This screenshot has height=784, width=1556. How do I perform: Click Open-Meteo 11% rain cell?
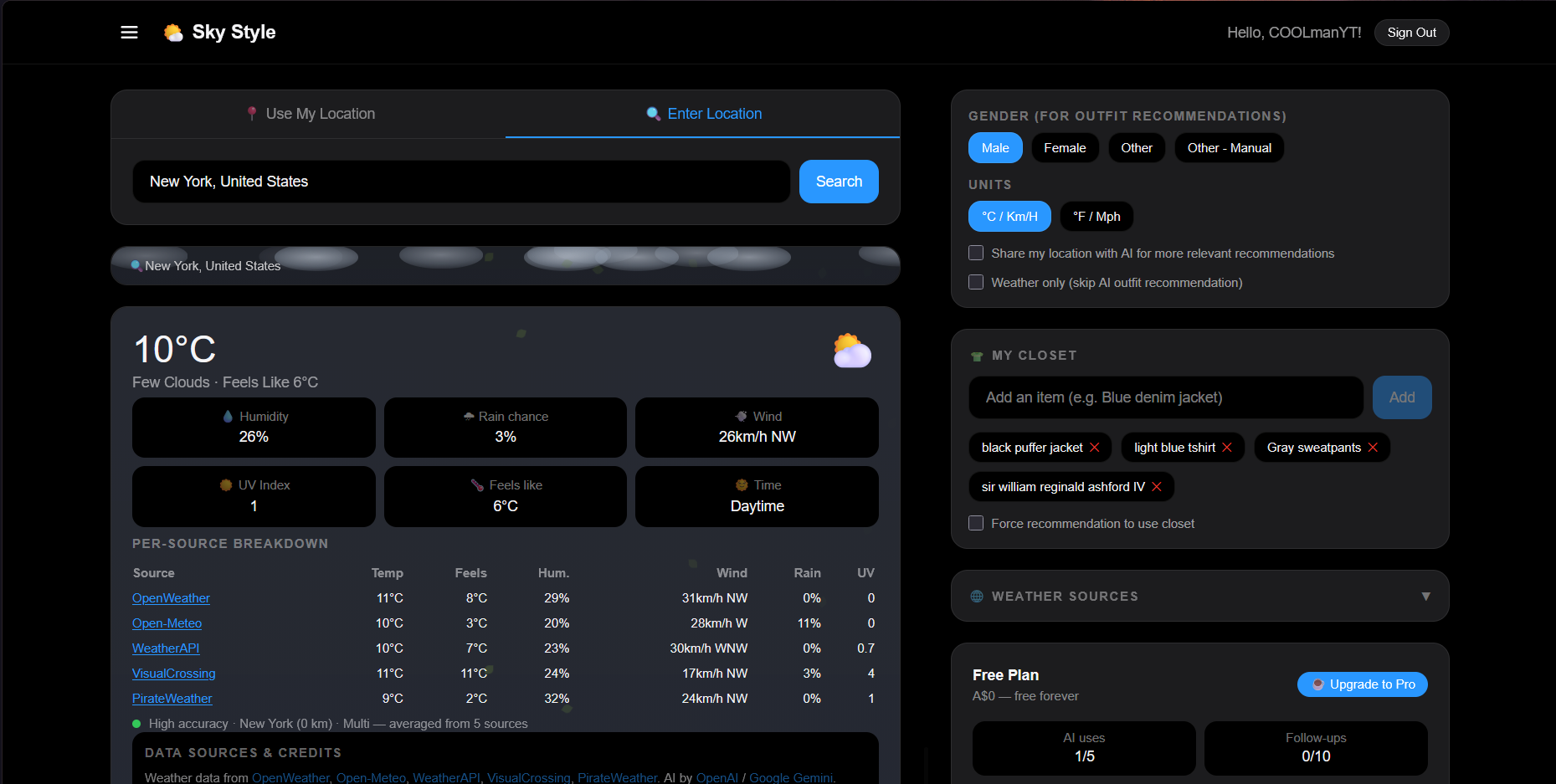point(809,623)
